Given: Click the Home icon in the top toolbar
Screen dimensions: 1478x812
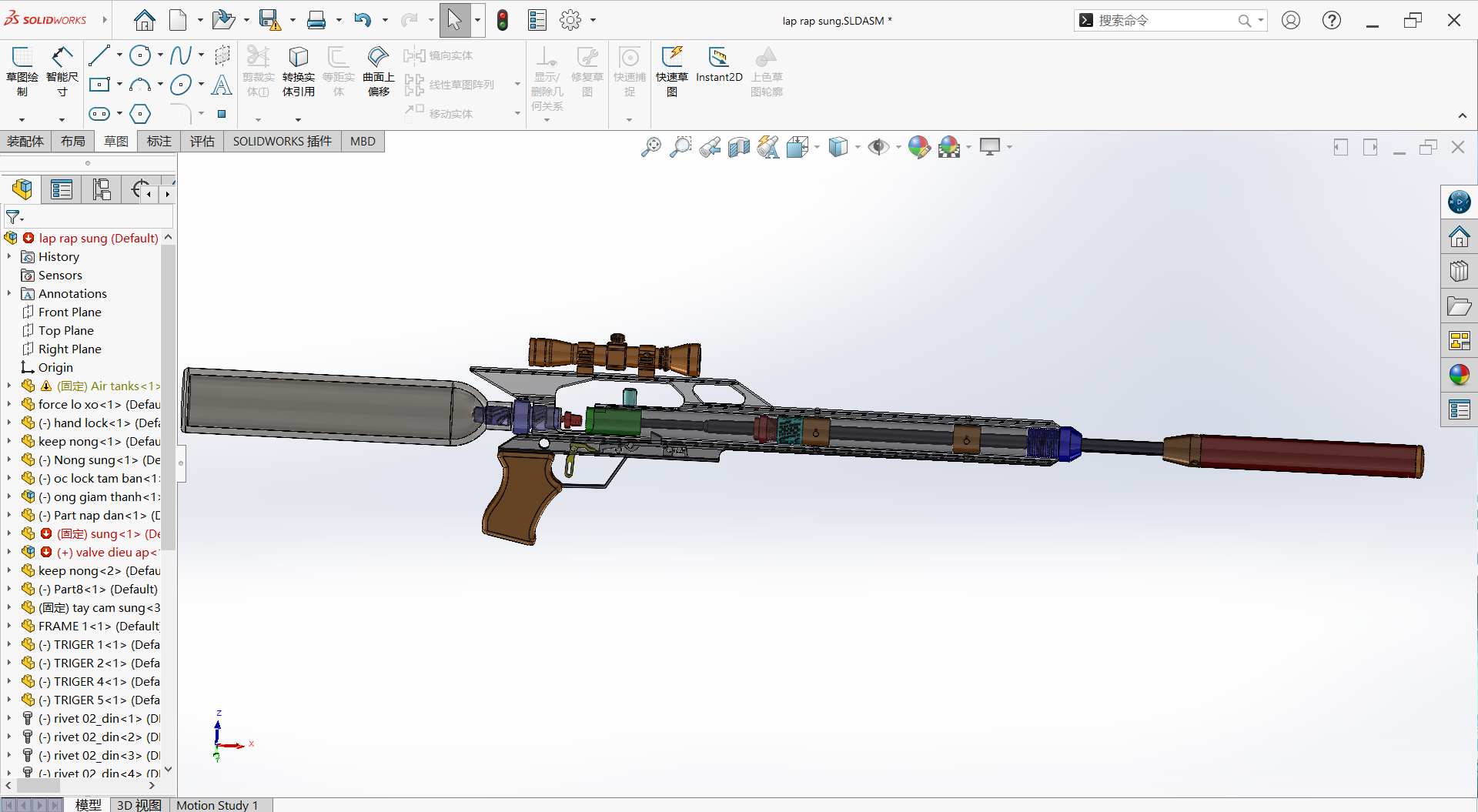Looking at the screenshot, I should [x=145, y=20].
